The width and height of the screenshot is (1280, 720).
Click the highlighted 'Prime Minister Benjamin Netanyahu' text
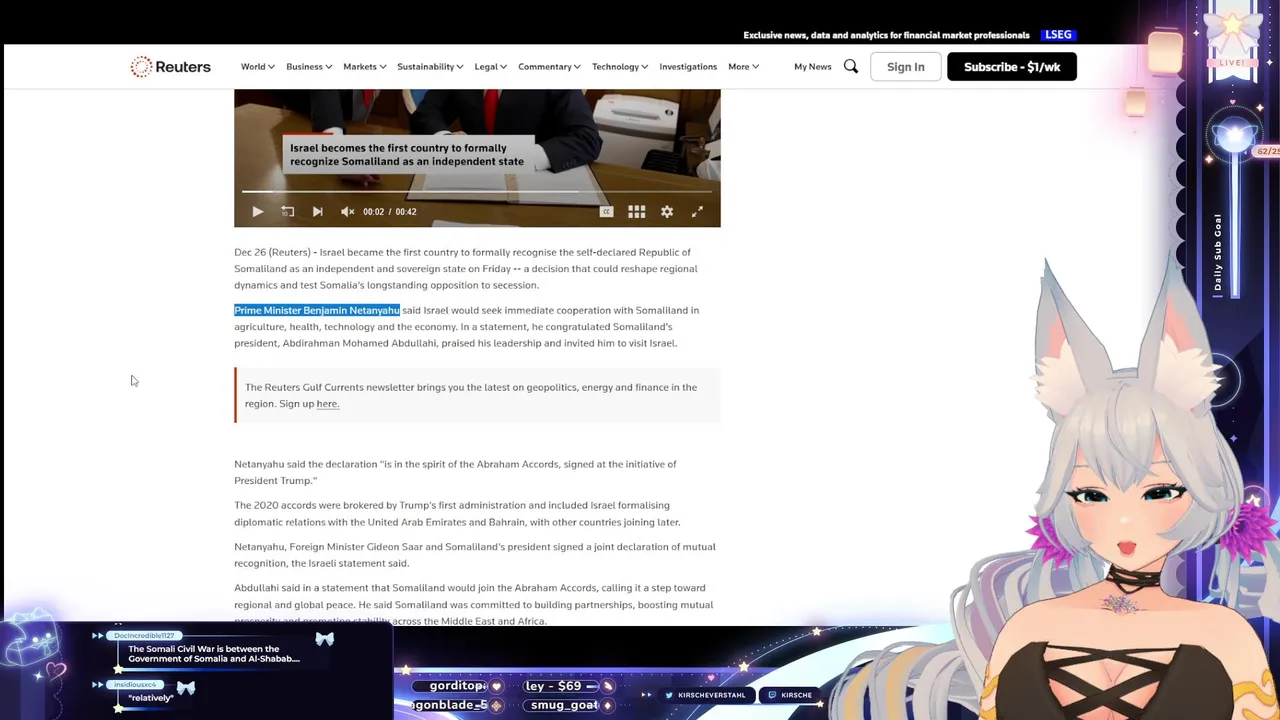(317, 310)
